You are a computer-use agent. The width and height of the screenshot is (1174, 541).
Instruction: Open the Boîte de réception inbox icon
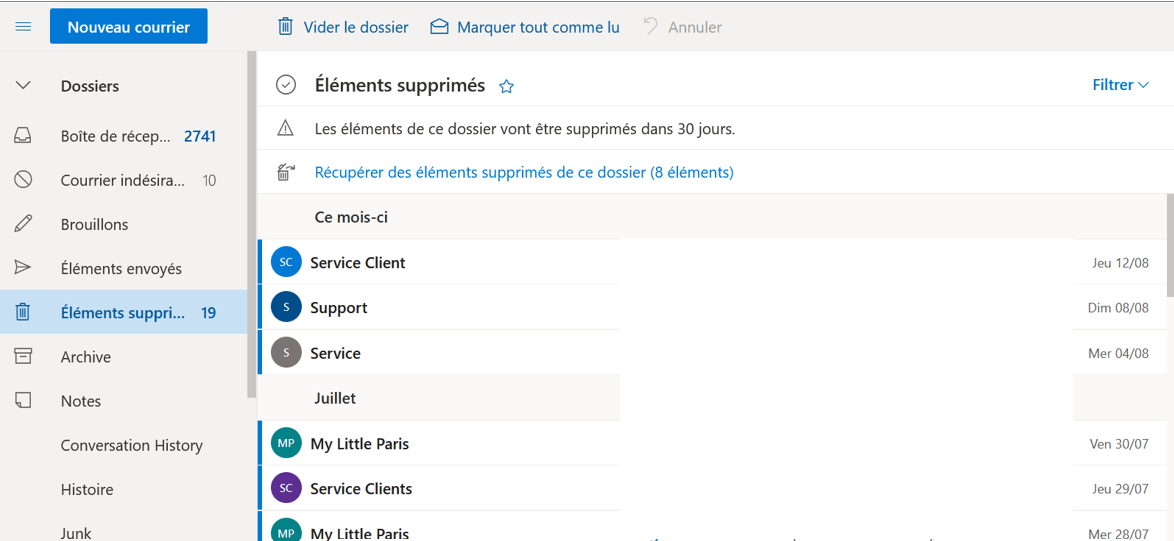coord(23,136)
